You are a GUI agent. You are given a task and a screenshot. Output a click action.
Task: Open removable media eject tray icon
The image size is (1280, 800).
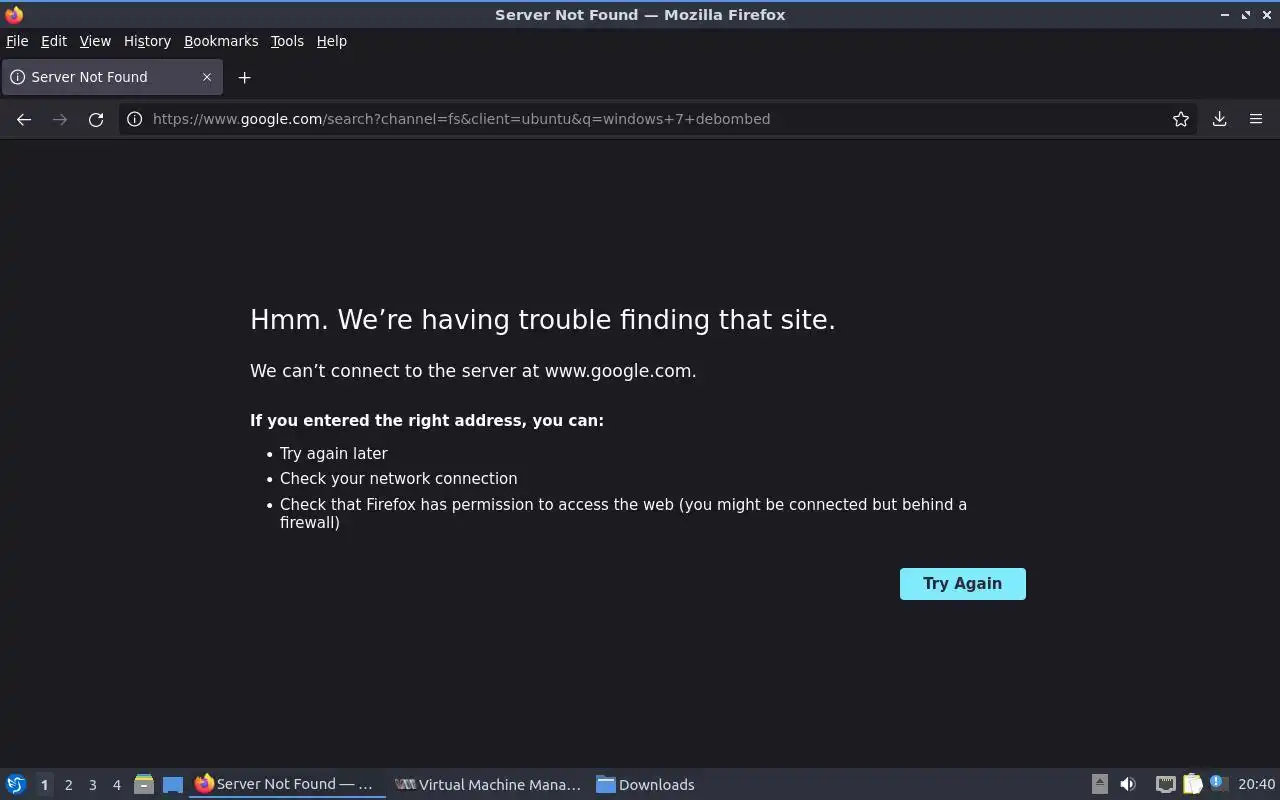tap(1099, 785)
